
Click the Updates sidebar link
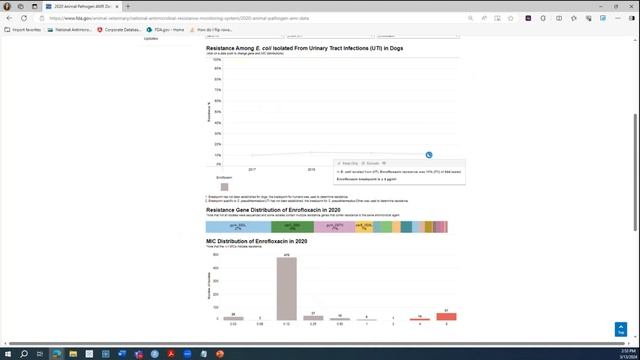tap(151, 39)
